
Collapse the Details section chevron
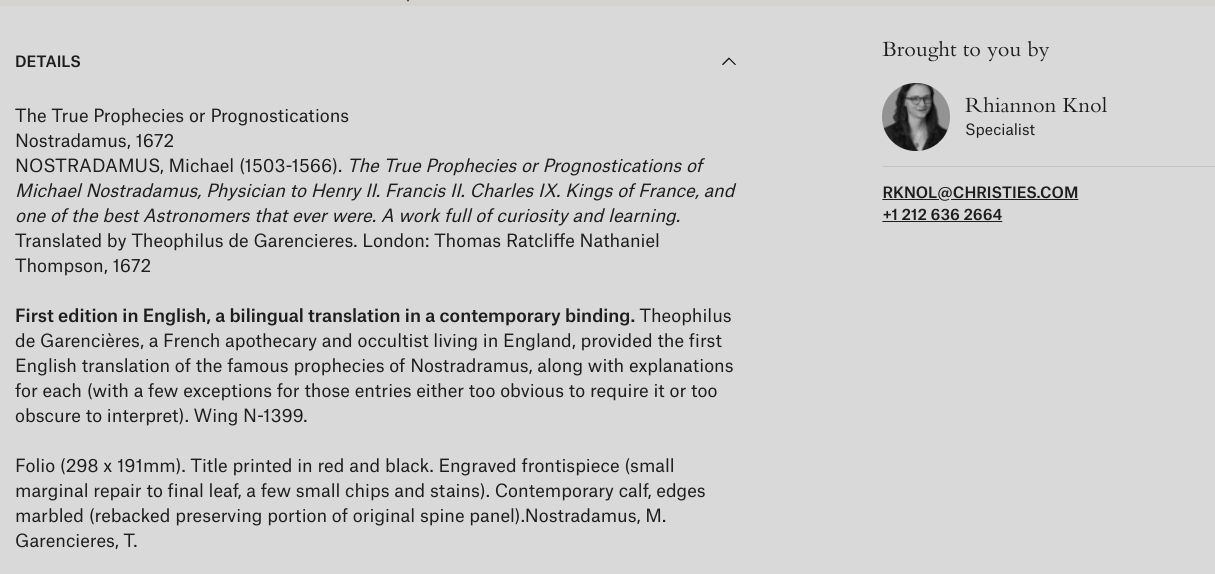729,62
